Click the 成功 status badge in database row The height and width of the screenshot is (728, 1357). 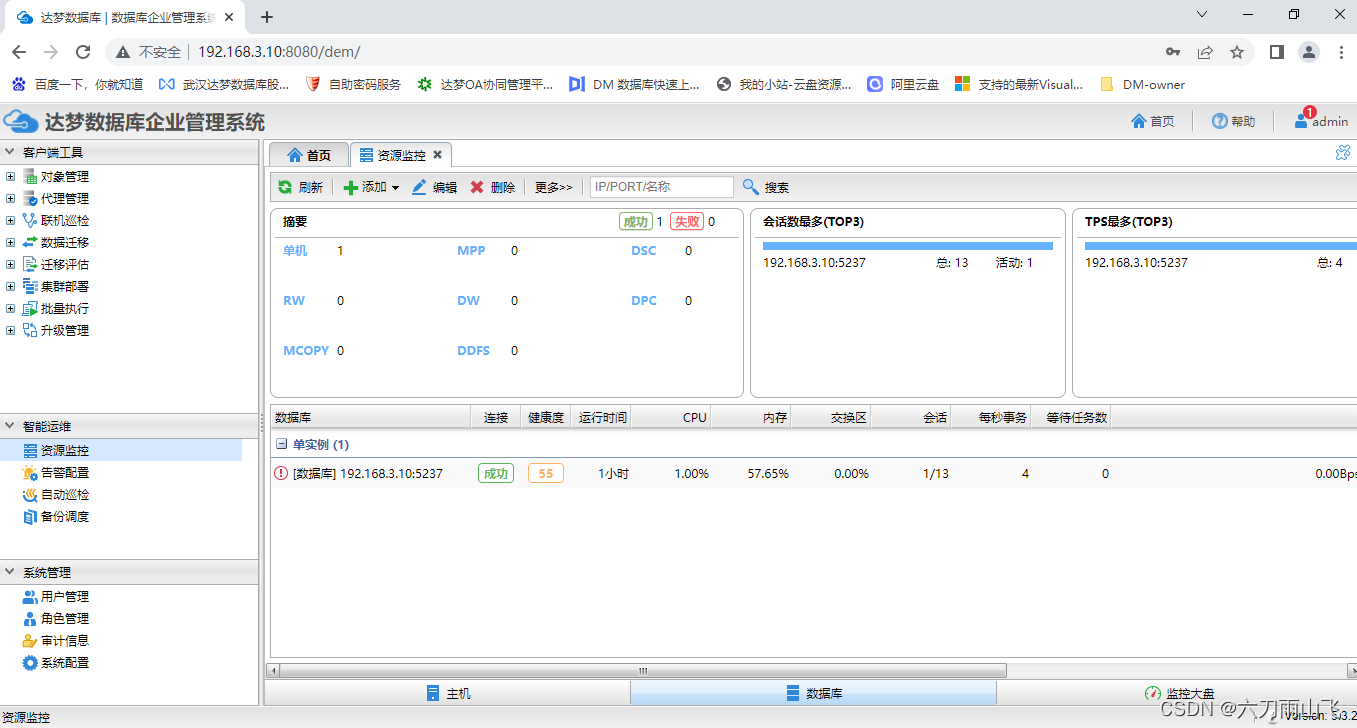(x=495, y=473)
